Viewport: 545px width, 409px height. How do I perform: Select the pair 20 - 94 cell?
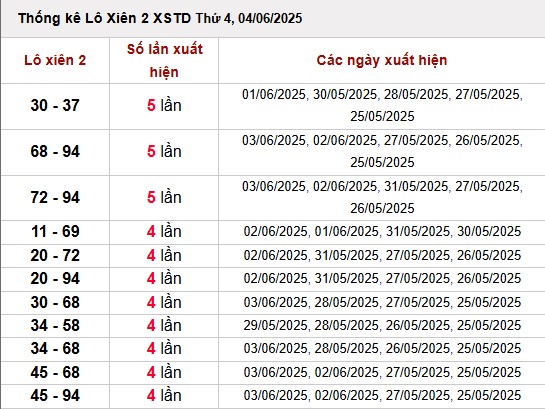point(55,279)
